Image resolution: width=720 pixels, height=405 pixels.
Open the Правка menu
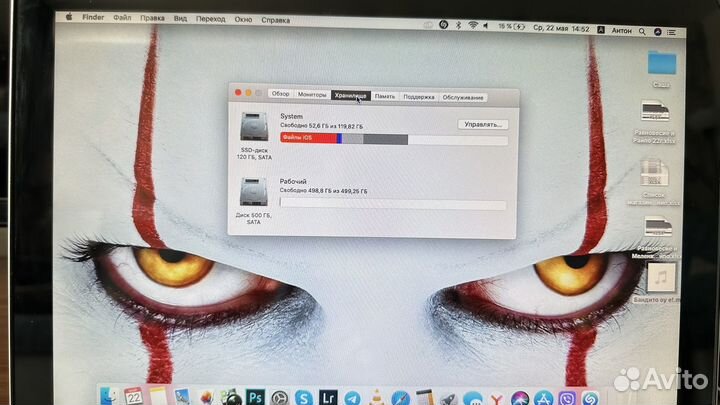coord(152,18)
